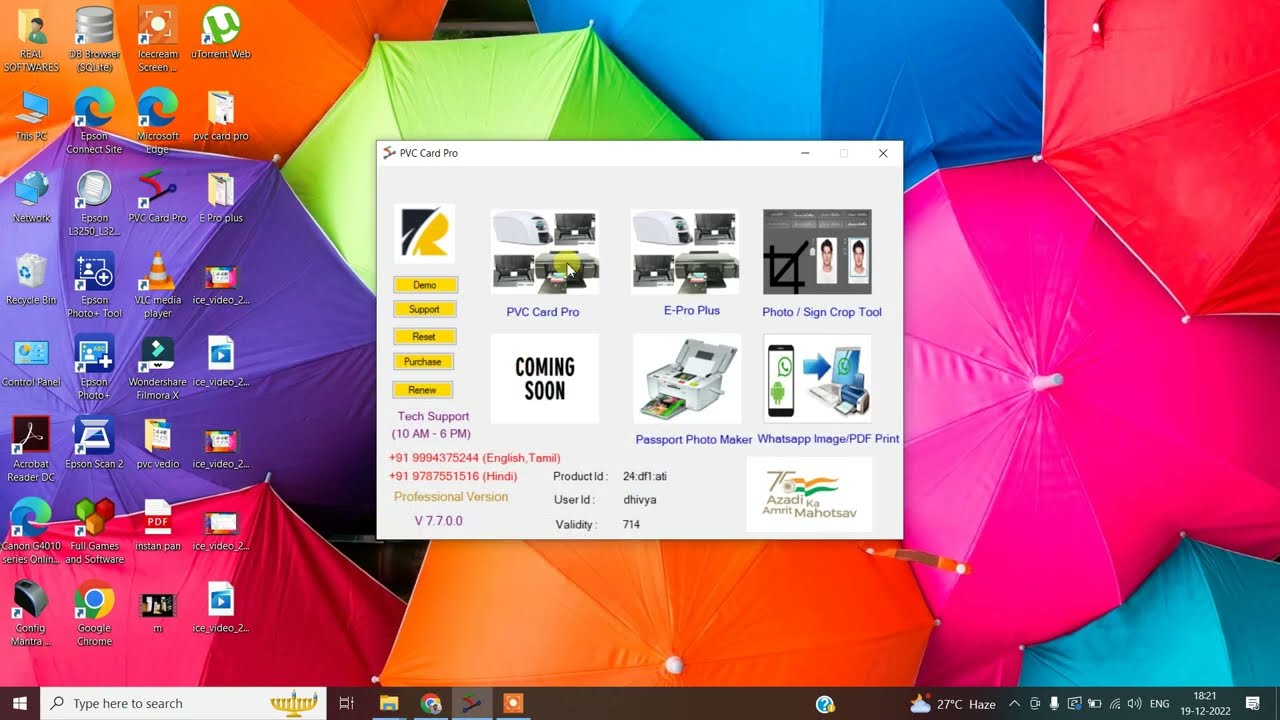The image size is (1280, 720).
Task: Select VLC media player desktop icon
Action: [x=157, y=286]
